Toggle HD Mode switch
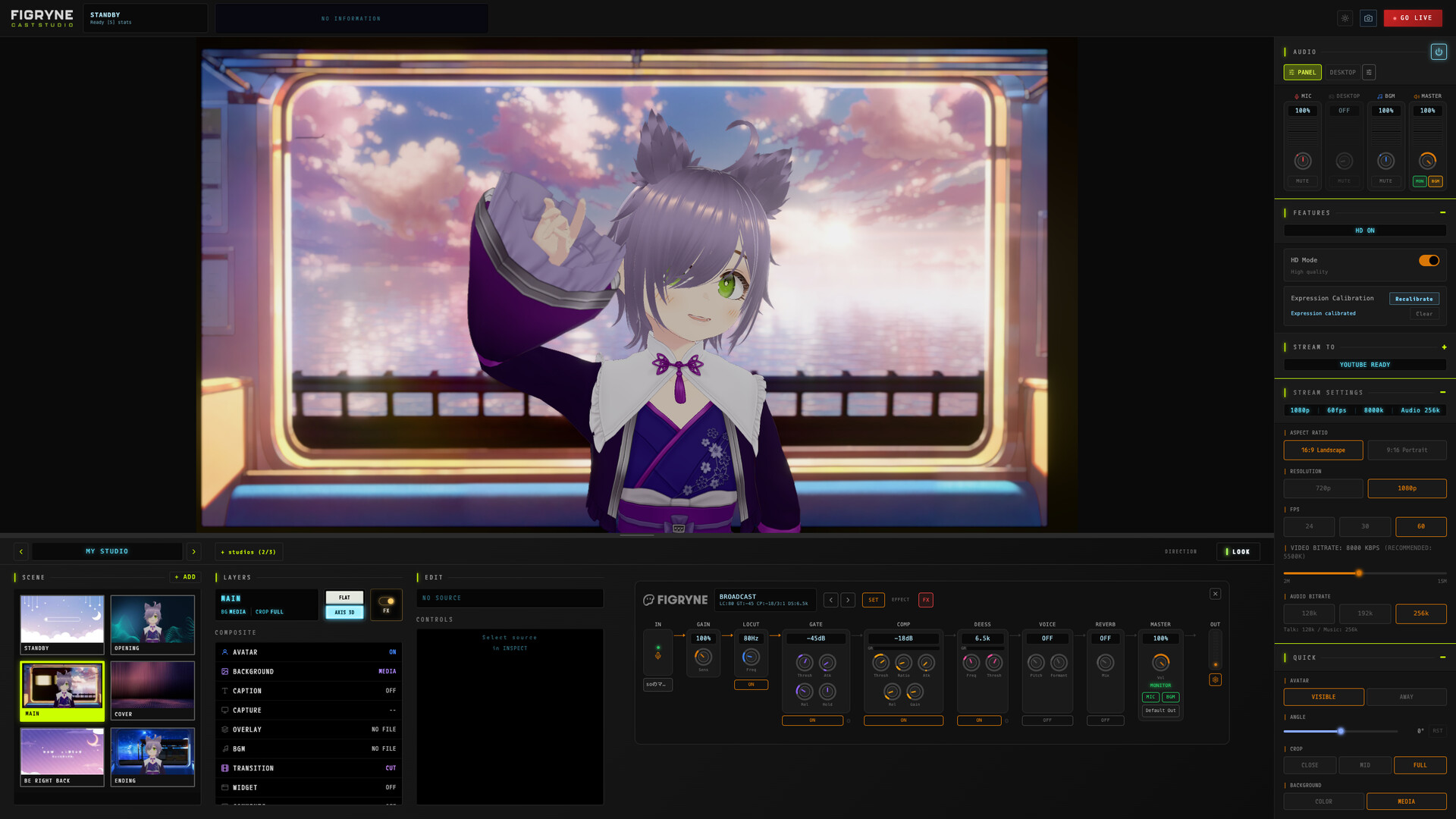 coord(1429,260)
